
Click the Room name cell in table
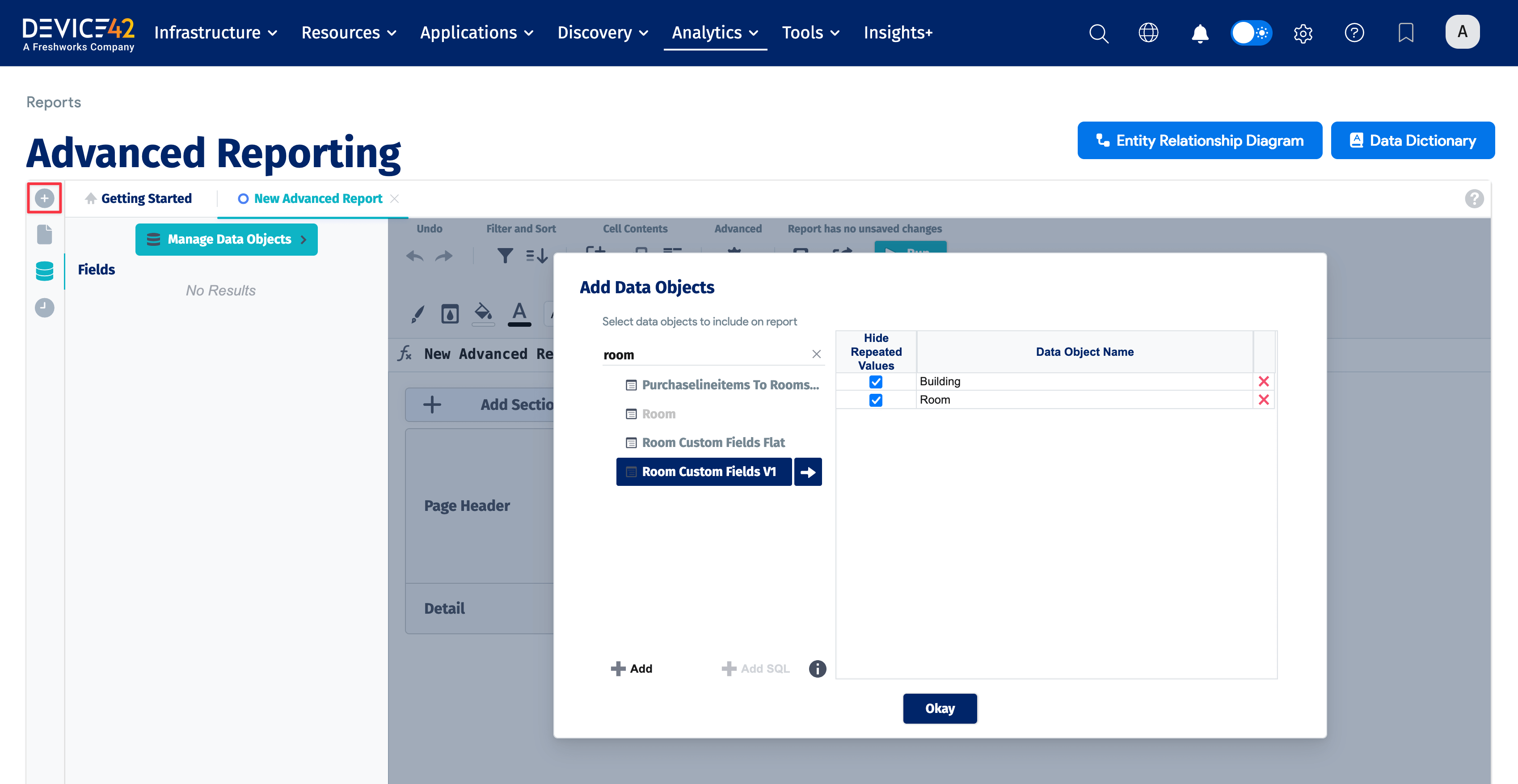(x=1084, y=400)
